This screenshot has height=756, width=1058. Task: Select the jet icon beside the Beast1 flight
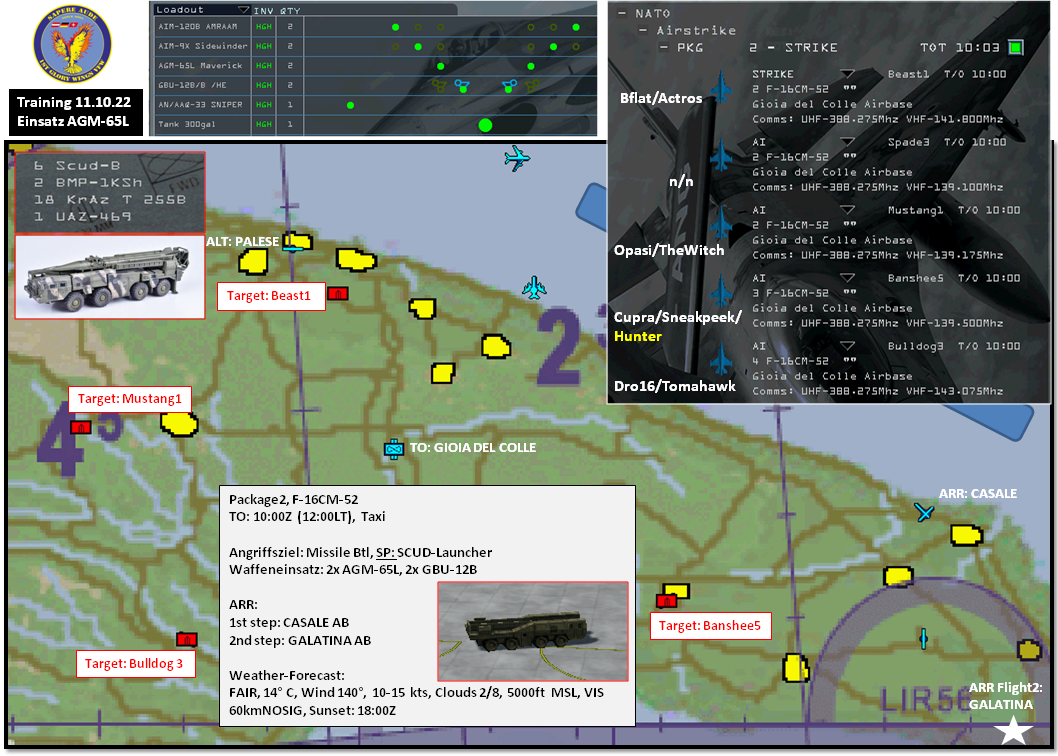(x=722, y=86)
